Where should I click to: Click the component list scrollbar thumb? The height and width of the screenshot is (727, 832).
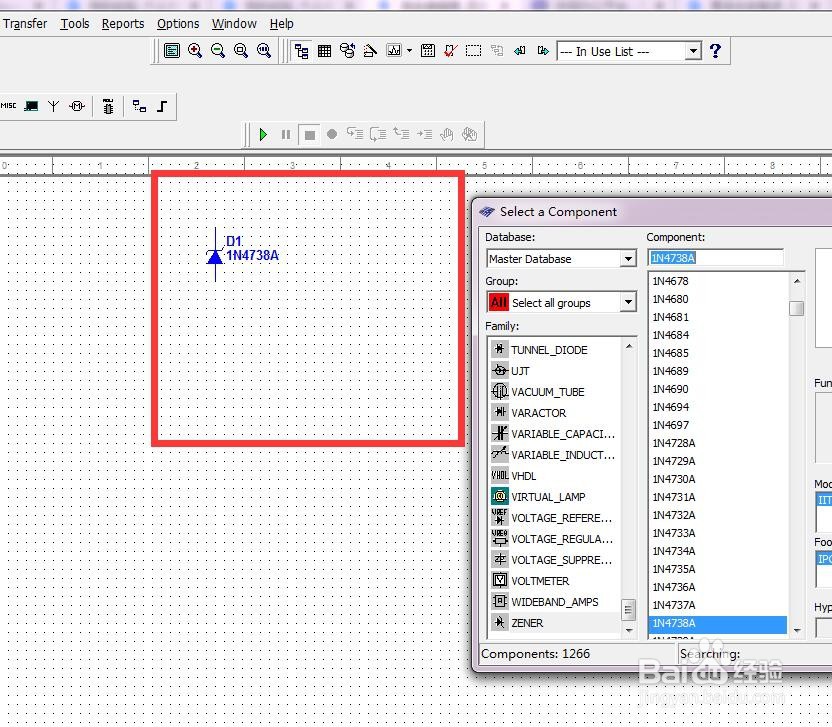796,308
